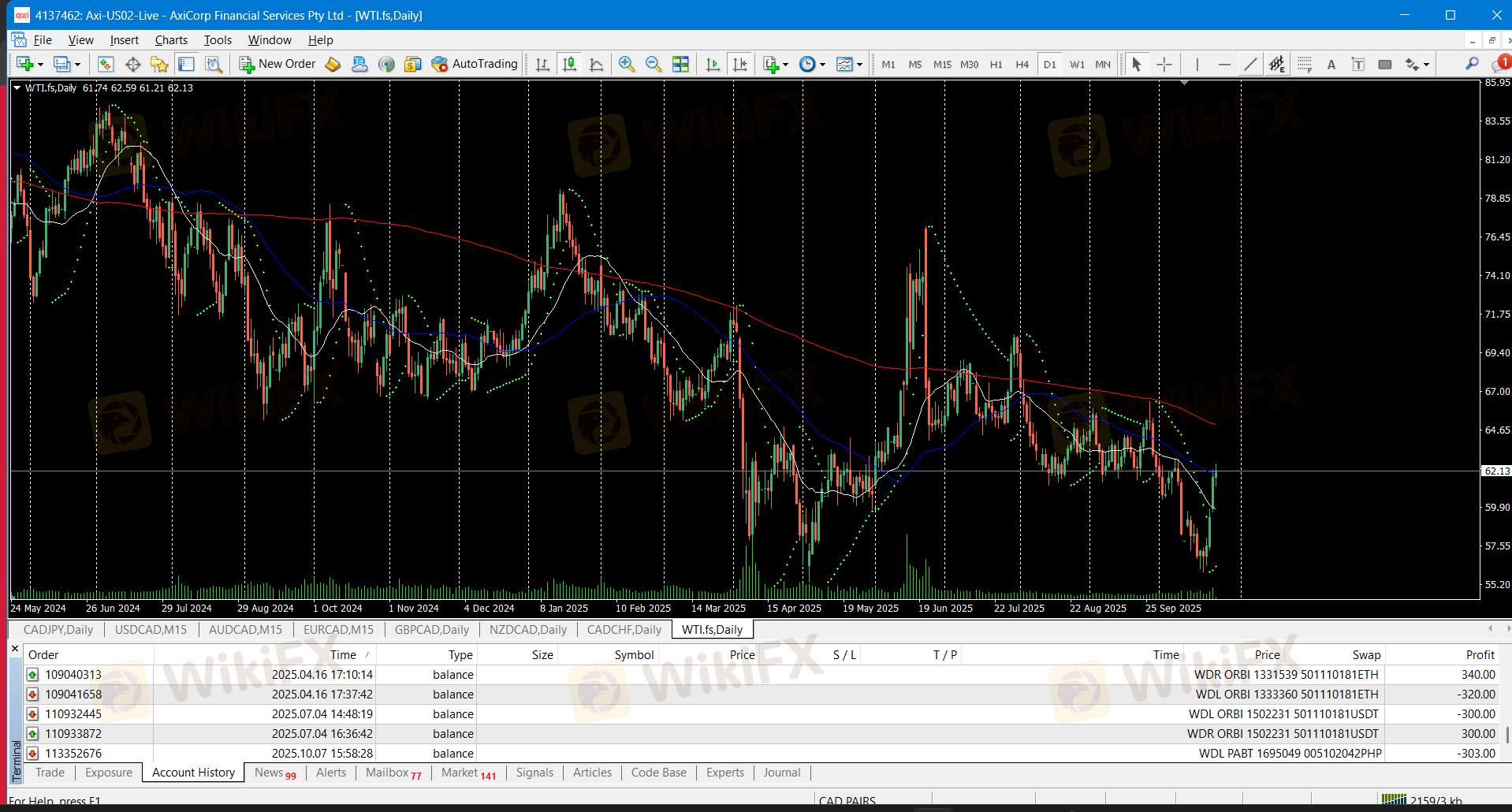Close the Terminal panel
1512x812 pixels.
[x=15, y=649]
